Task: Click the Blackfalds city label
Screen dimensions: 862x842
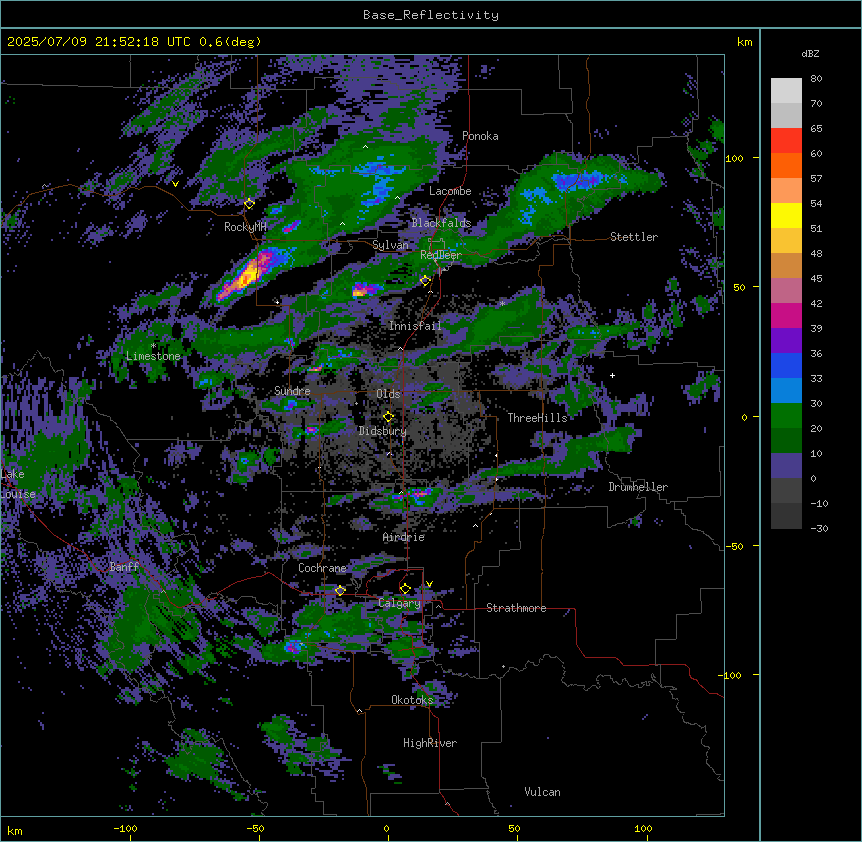Action: [x=441, y=223]
